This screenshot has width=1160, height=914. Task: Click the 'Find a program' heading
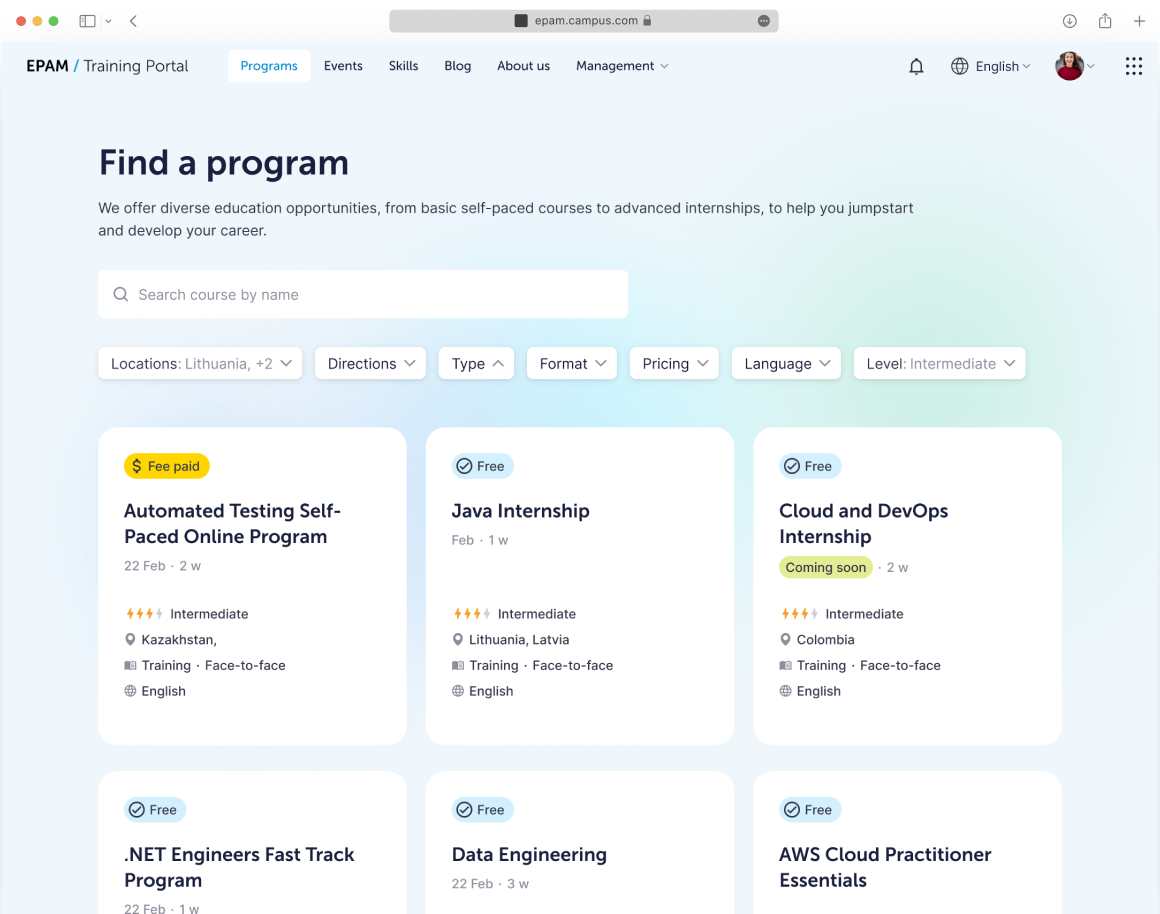223,163
